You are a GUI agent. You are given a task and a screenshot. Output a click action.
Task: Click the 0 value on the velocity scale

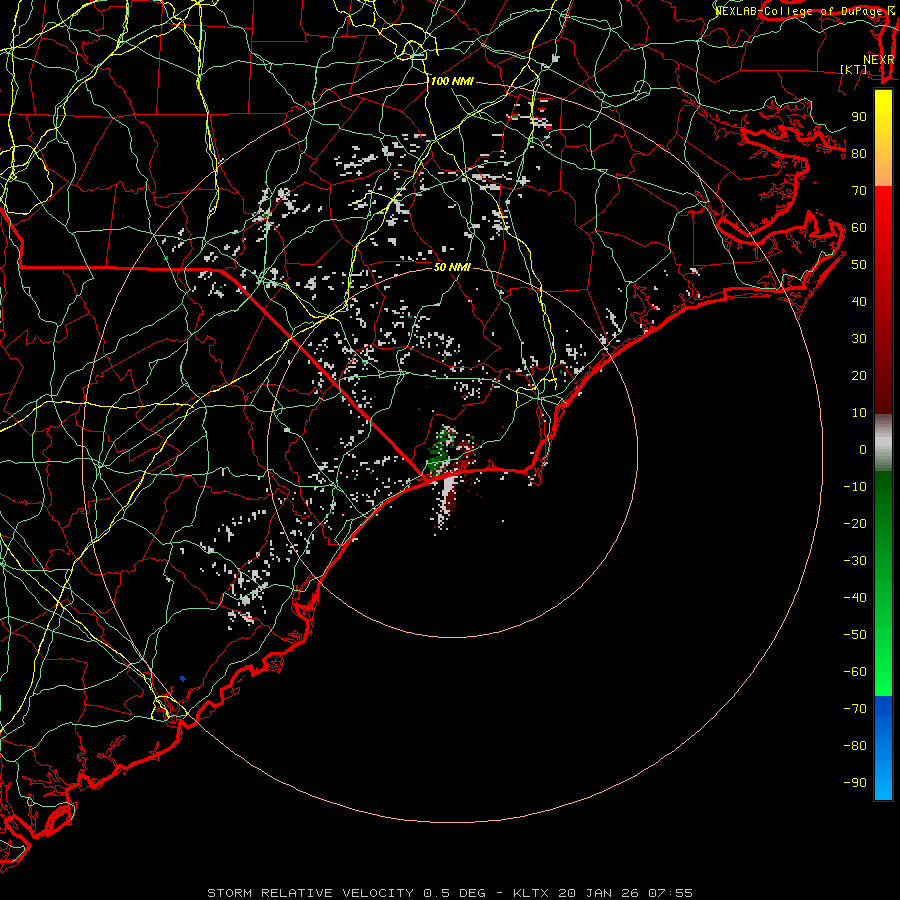coord(863,449)
